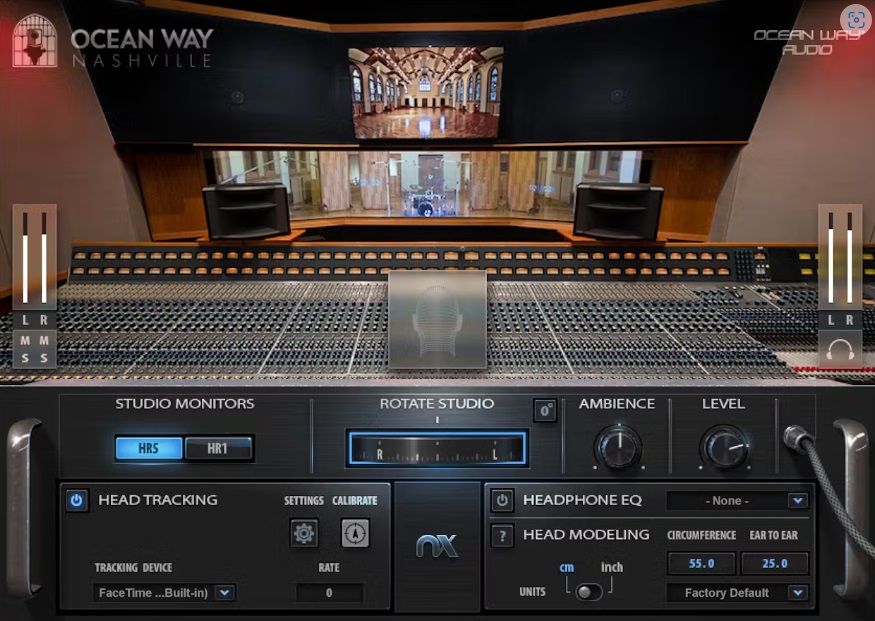Click the headphones icon below right meters
Screen dimensions: 875x621
click(x=840, y=350)
